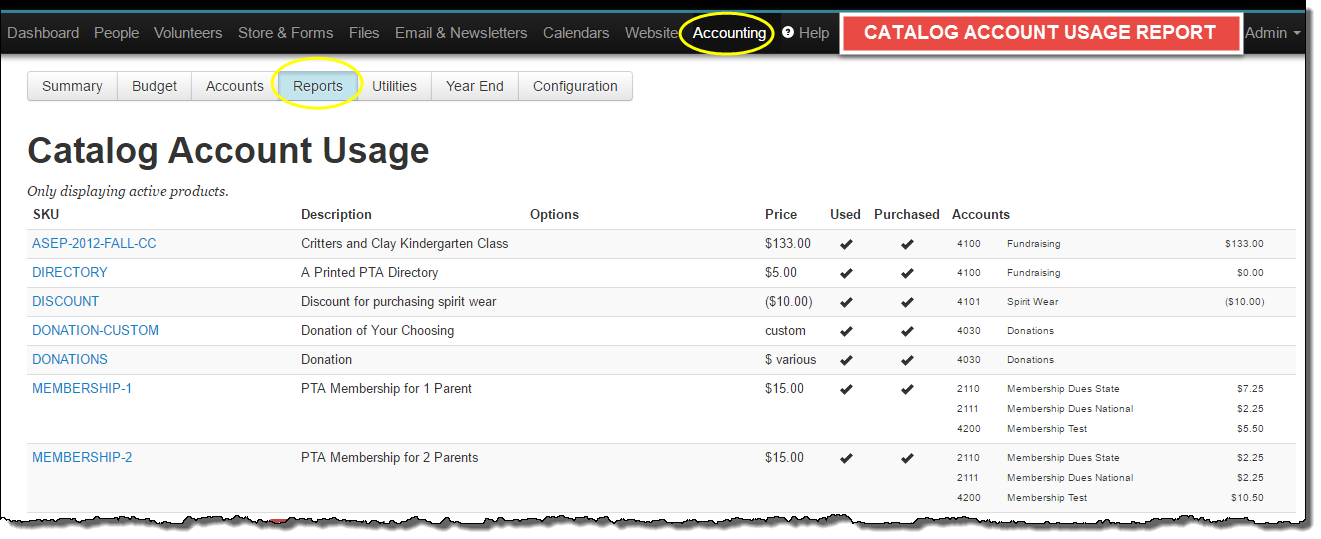Open the DIRECTORY SKU link

click(70, 272)
